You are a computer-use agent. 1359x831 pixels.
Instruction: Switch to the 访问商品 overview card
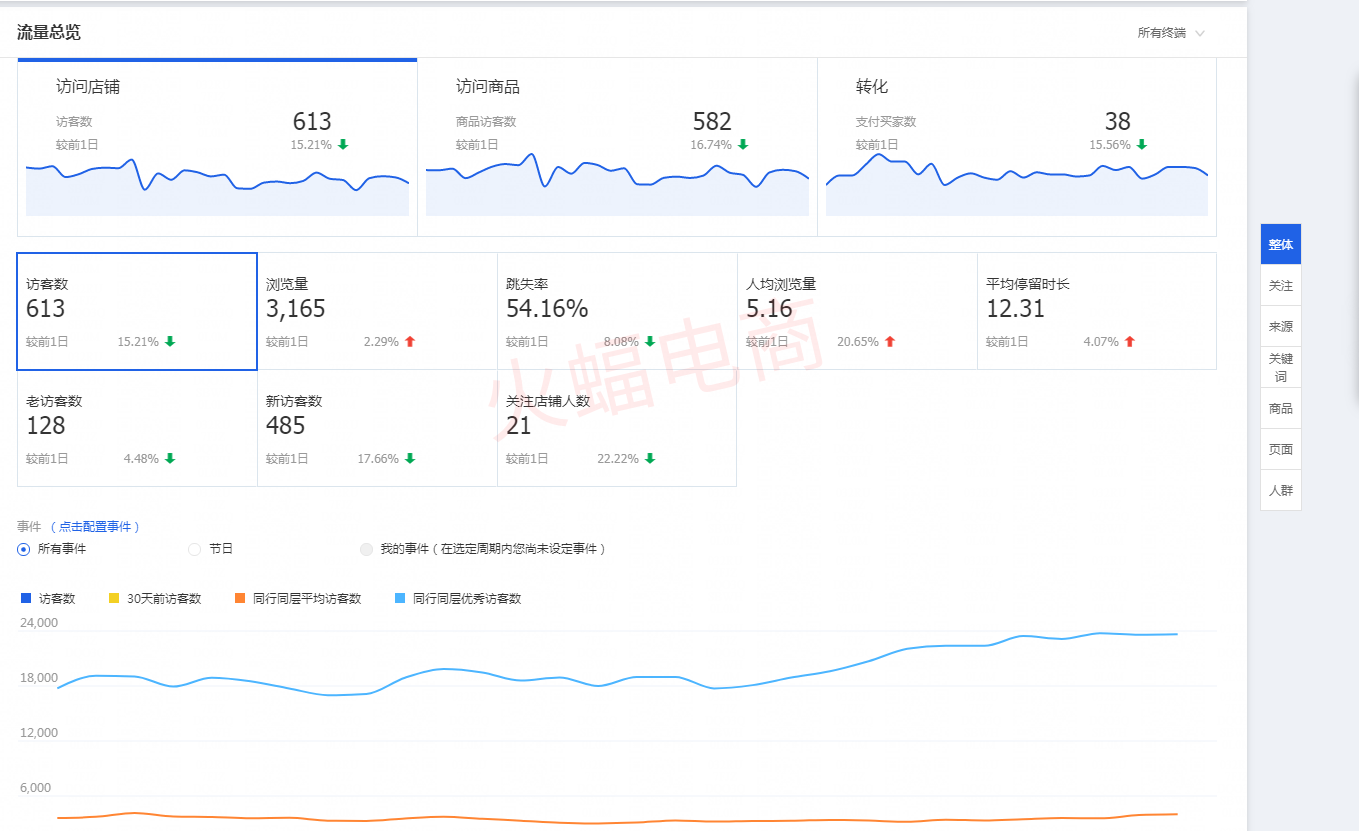617,147
